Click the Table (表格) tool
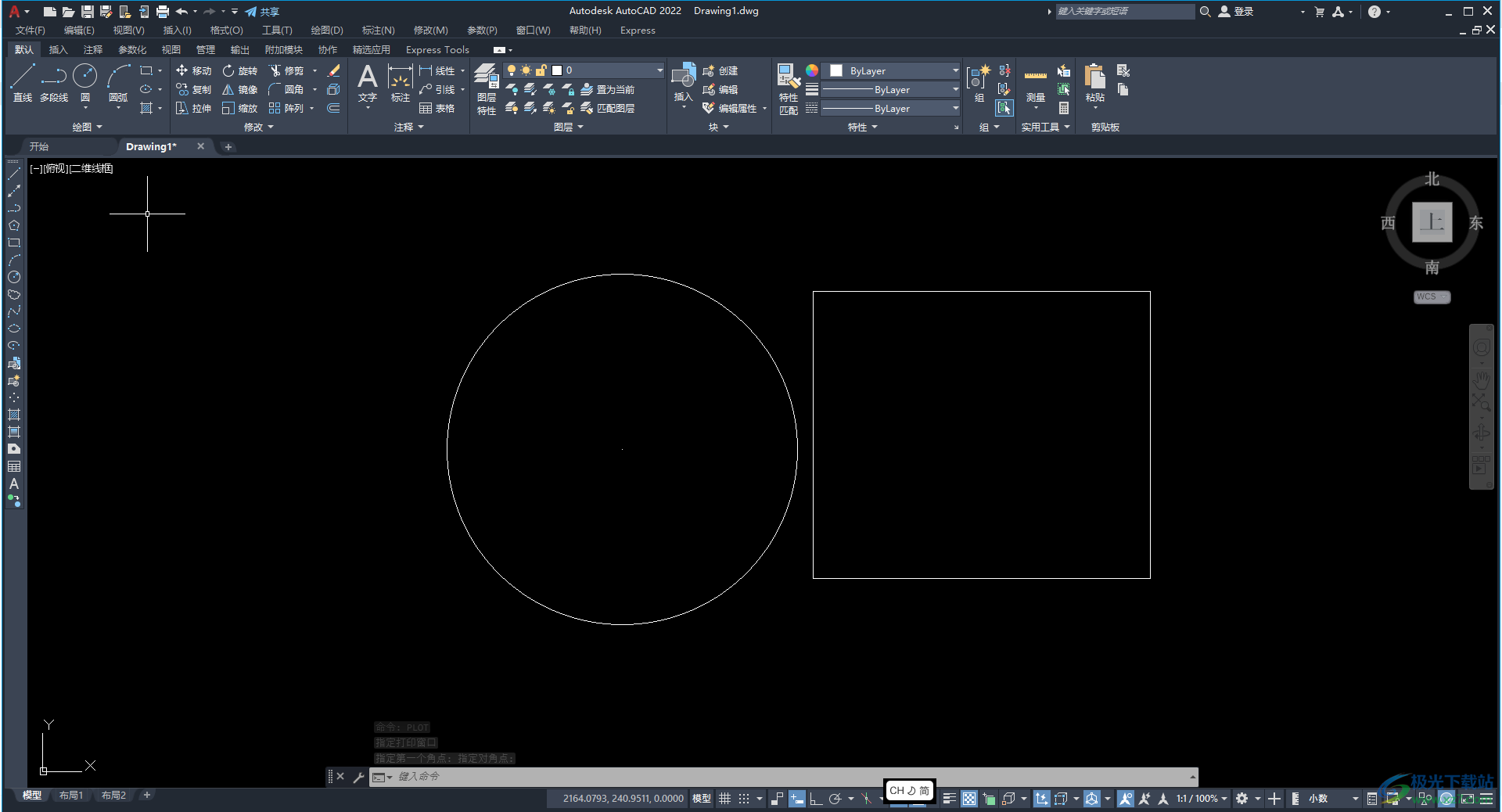Viewport: 1502px width, 812px height. coord(437,108)
